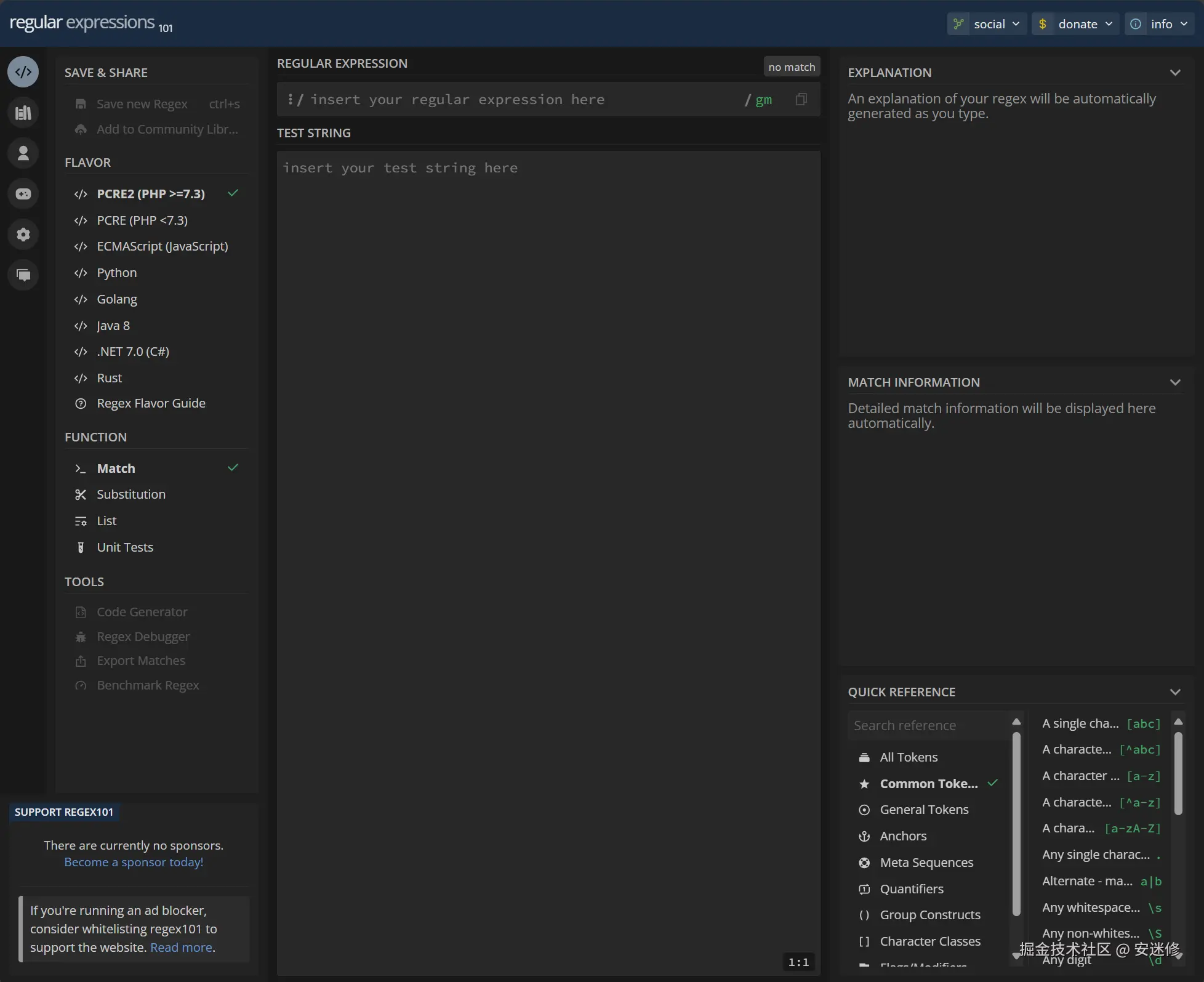The image size is (1204, 982).
Task: Click the account user sidebar icon
Action: [x=23, y=153]
